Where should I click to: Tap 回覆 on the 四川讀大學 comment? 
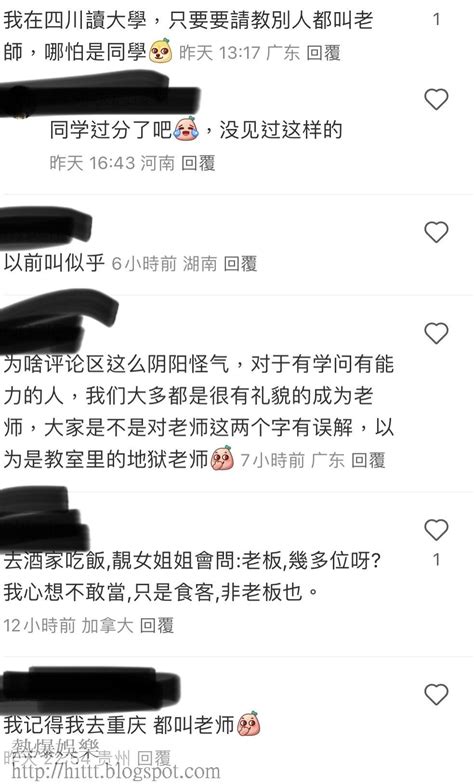(323, 52)
